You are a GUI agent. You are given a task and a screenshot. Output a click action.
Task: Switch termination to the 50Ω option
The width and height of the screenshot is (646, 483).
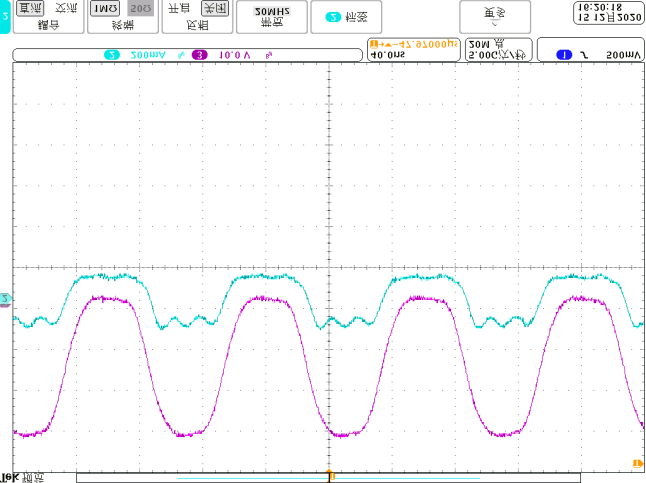pyautogui.click(x=140, y=8)
